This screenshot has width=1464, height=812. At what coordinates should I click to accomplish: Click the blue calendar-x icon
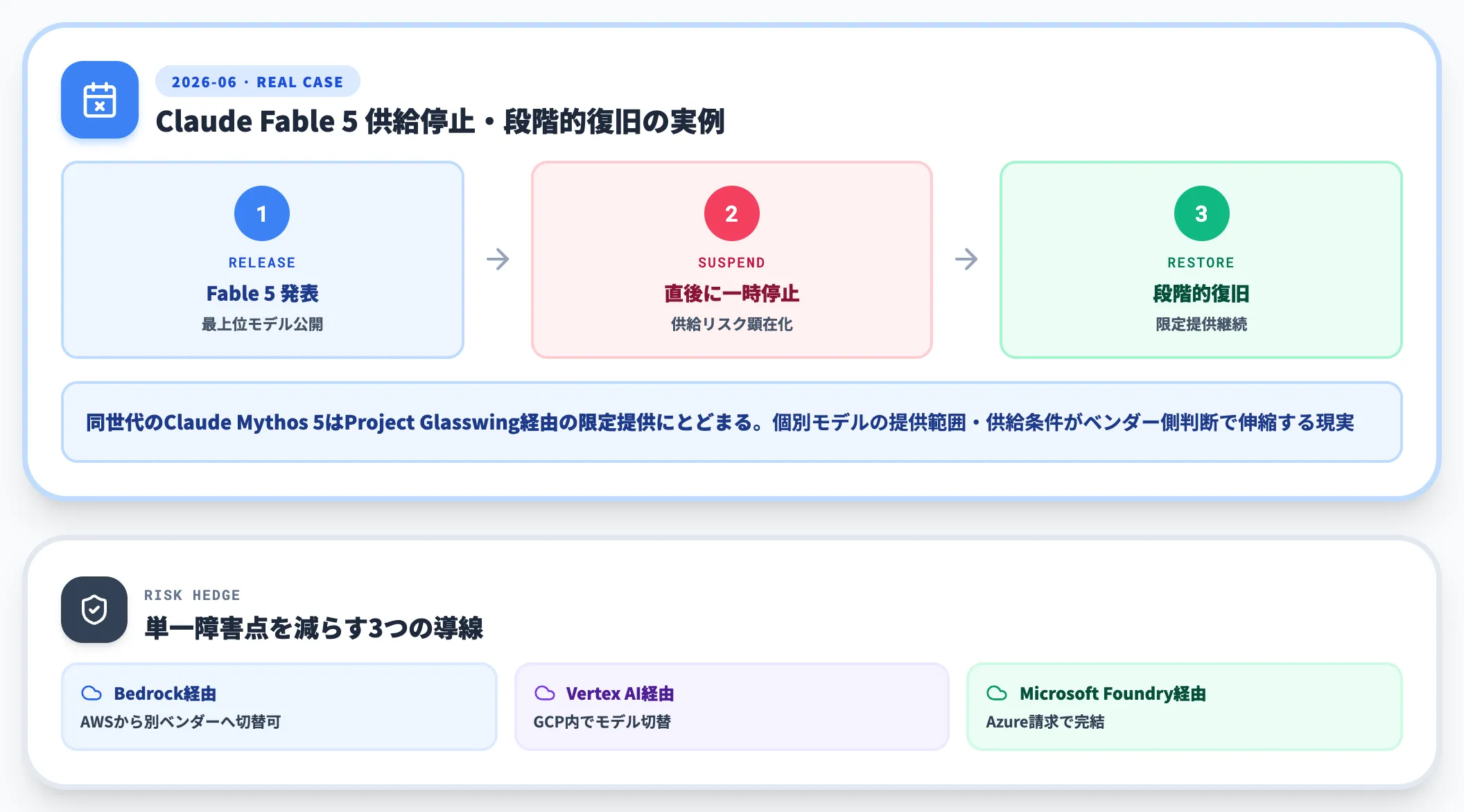100,100
